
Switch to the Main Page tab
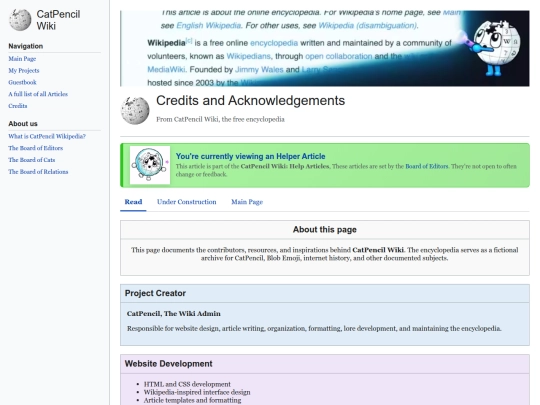pos(247,202)
